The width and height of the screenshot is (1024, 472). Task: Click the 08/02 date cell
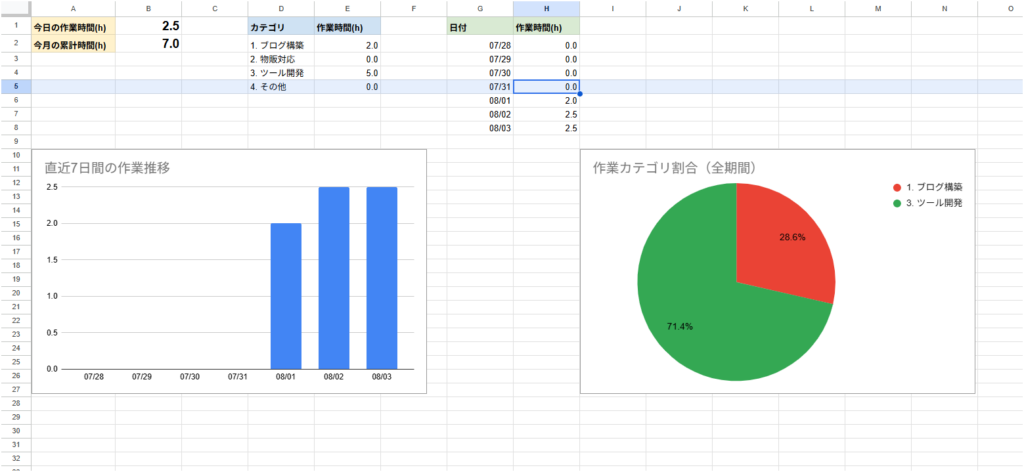480,114
